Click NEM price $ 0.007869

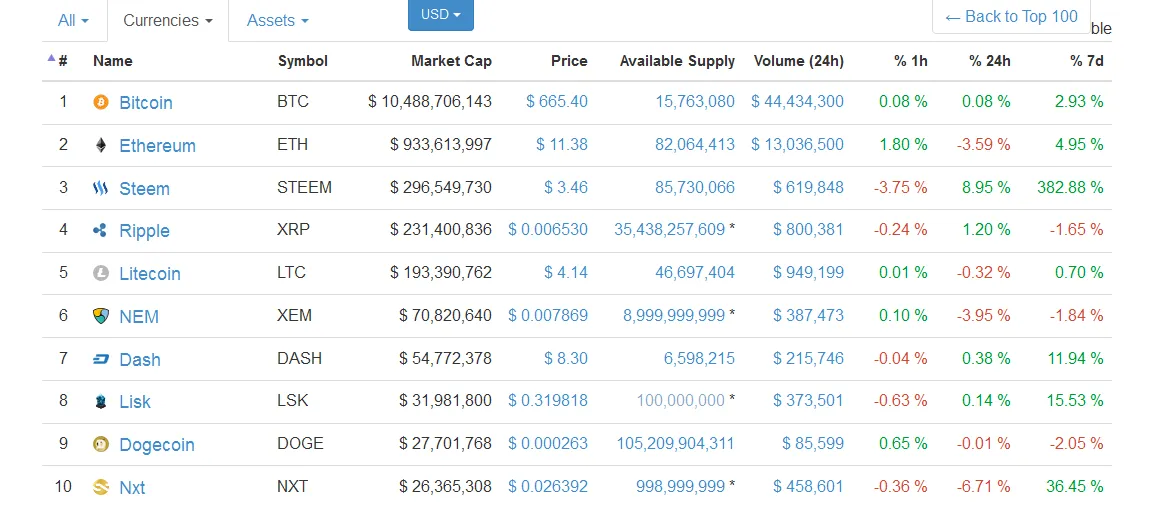[548, 315]
